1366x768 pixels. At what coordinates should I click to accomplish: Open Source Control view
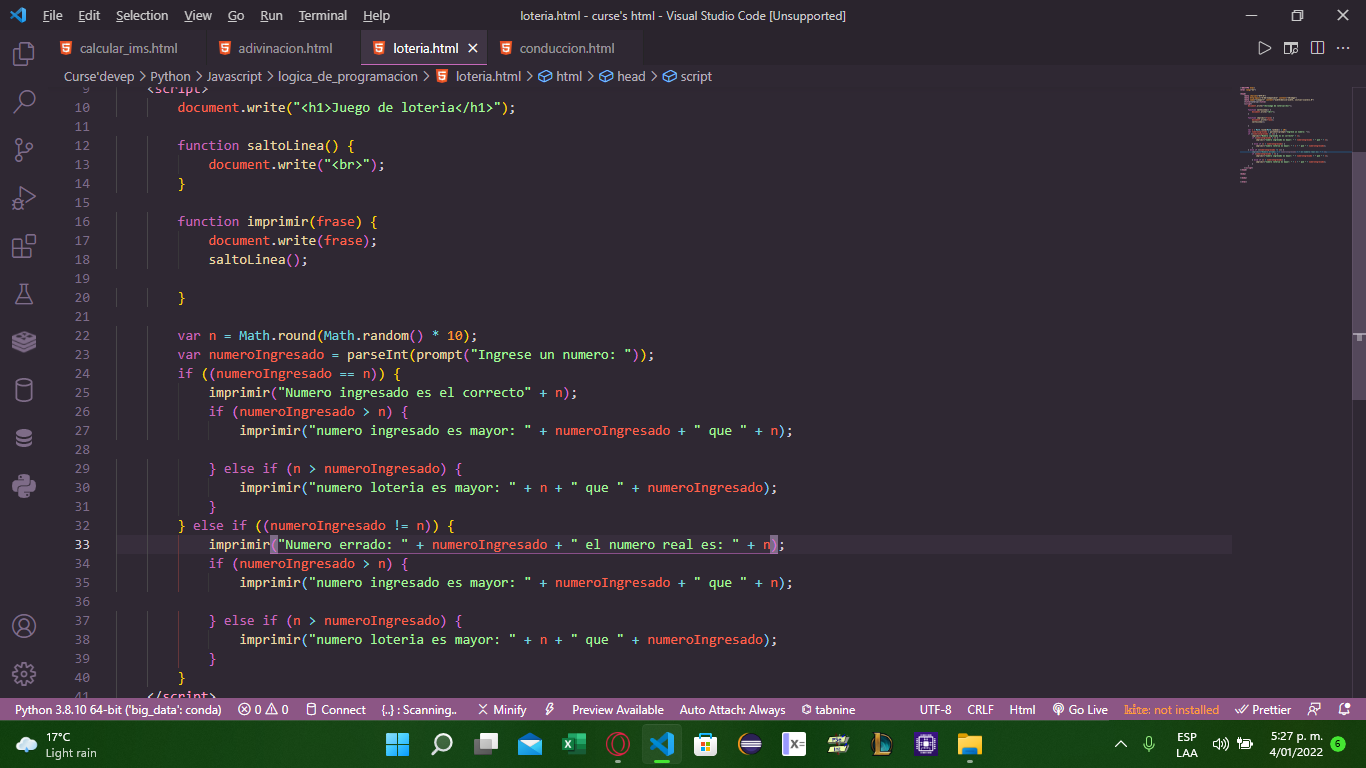24,150
